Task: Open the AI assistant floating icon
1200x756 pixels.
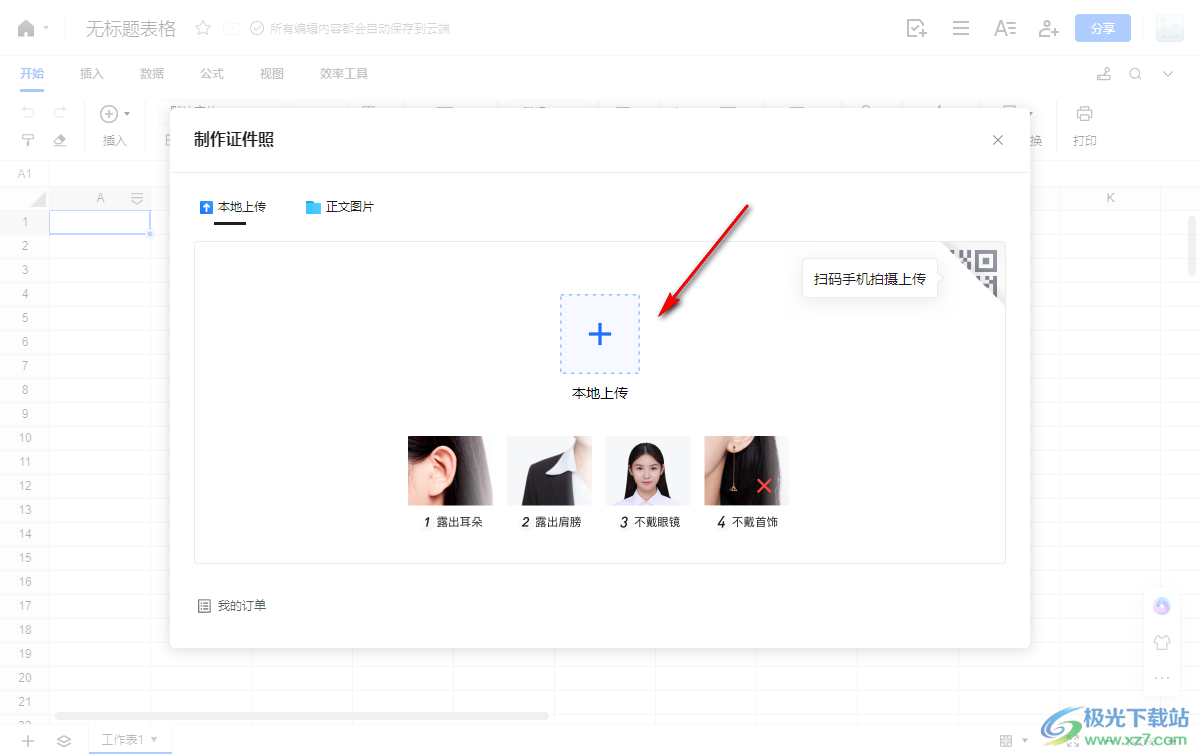Action: 1161,606
